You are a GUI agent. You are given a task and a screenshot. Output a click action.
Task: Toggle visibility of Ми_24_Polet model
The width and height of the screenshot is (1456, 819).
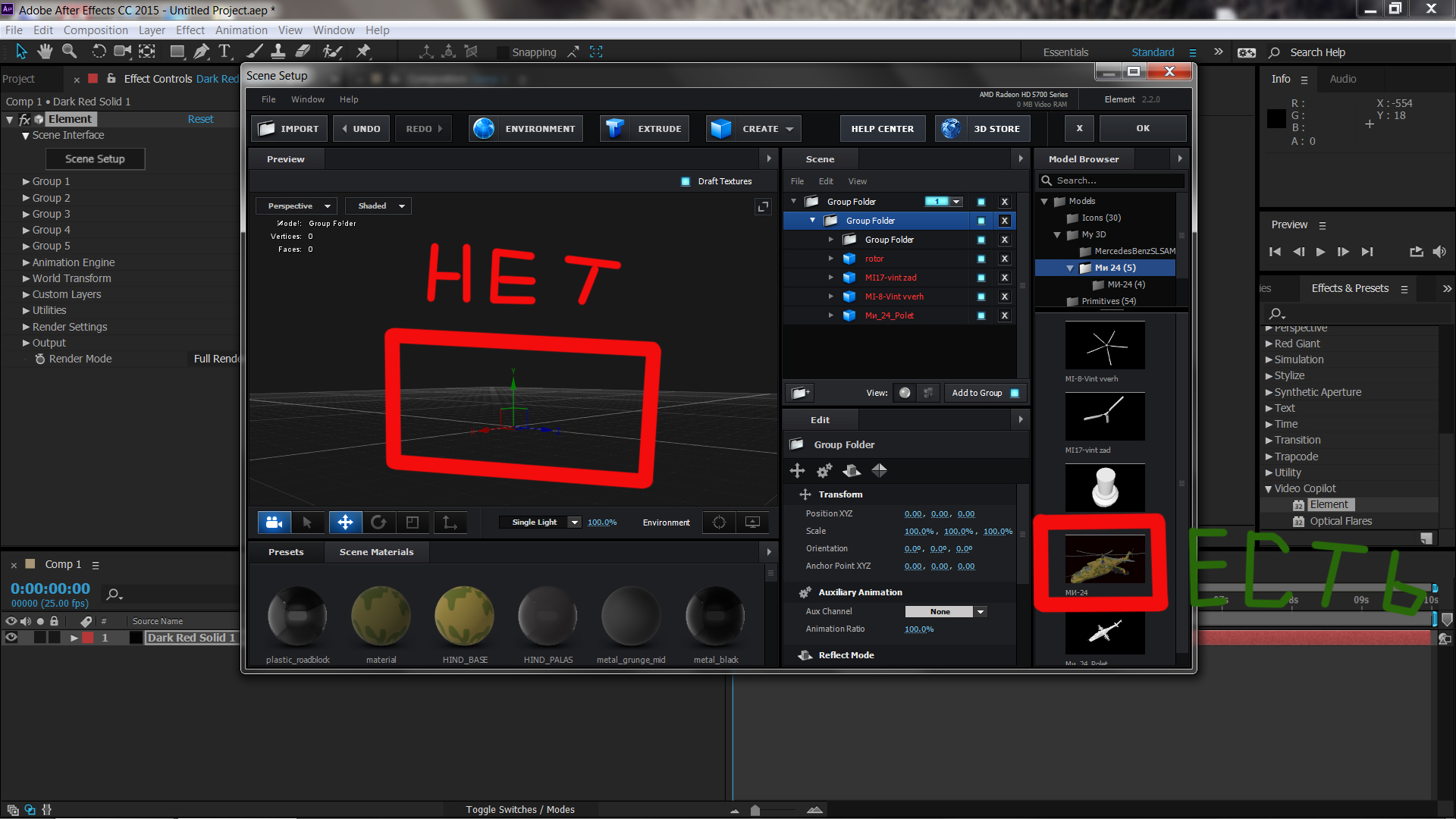coord(981,316)
